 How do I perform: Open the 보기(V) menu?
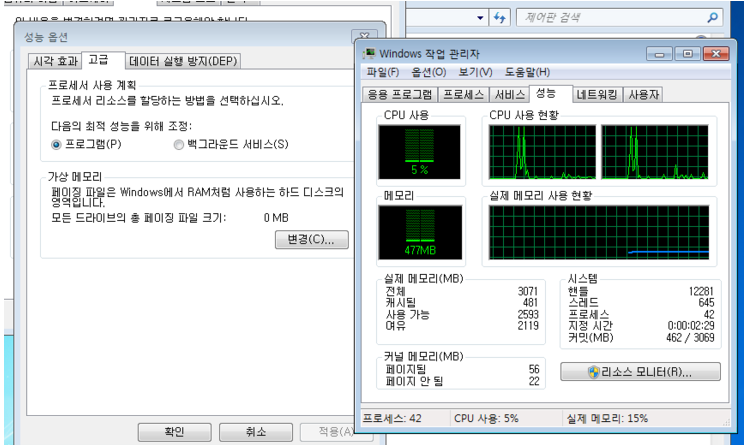pos(475,72)
